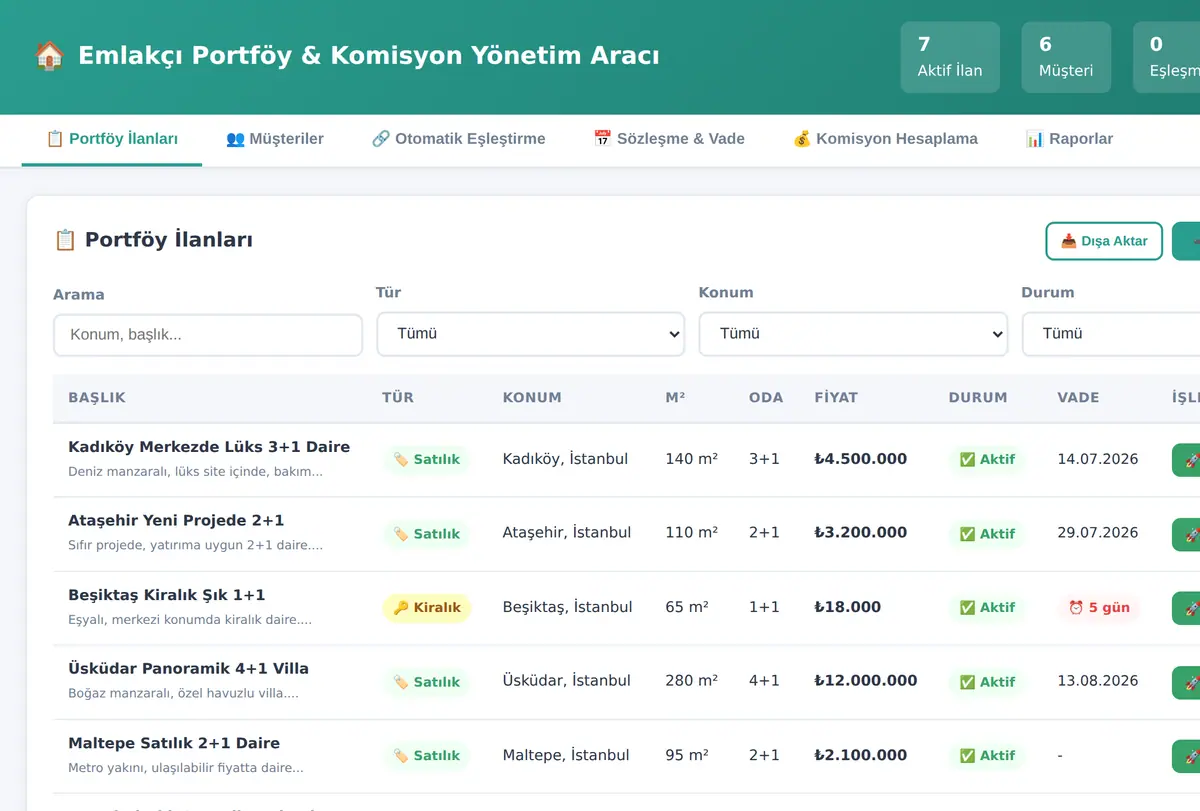Click the Aktif İlan stat card
The width and height of the screenshot is (1200, 811).
(x=950, y=57)
